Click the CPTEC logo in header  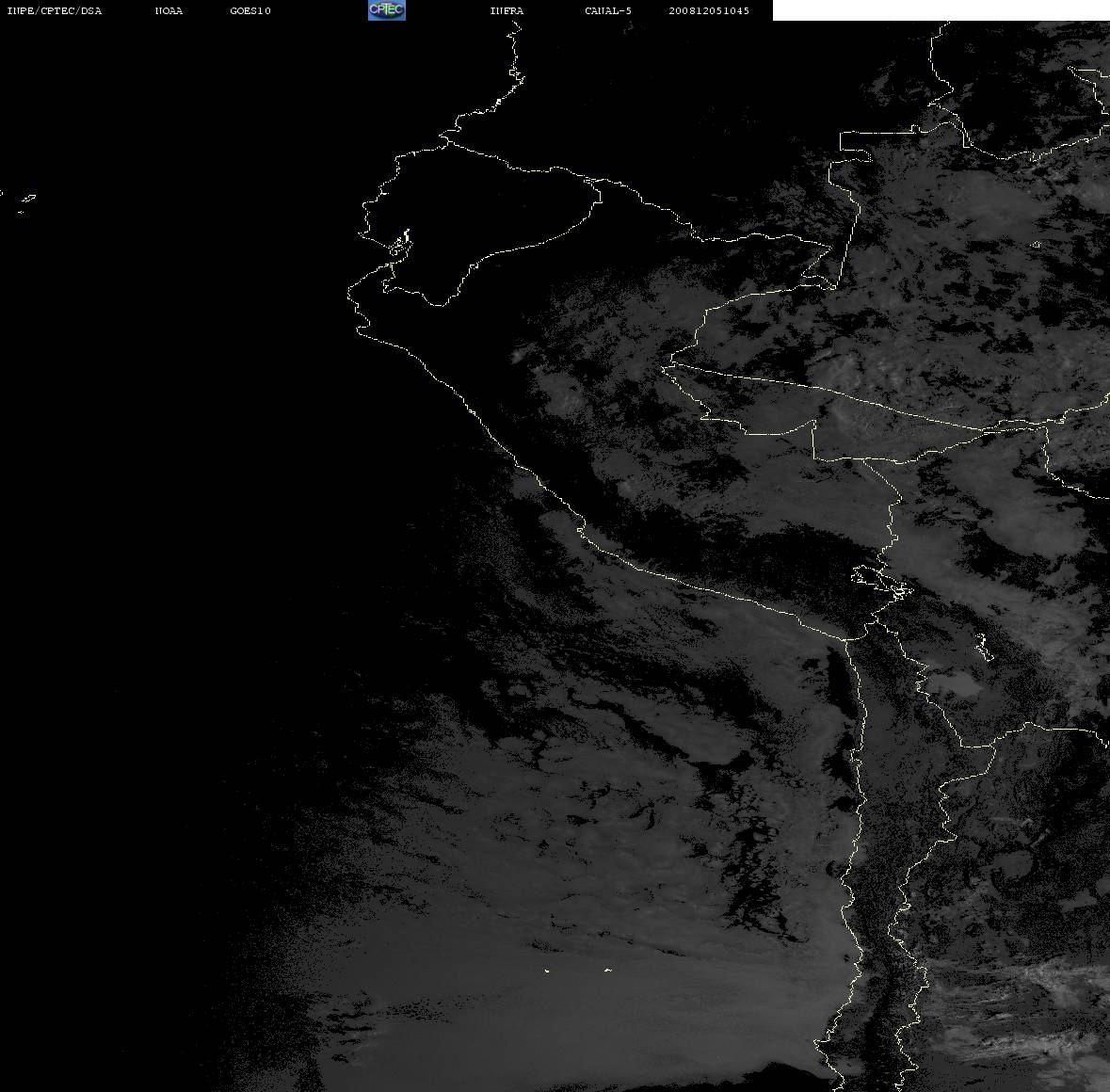[x=387, y=10]
